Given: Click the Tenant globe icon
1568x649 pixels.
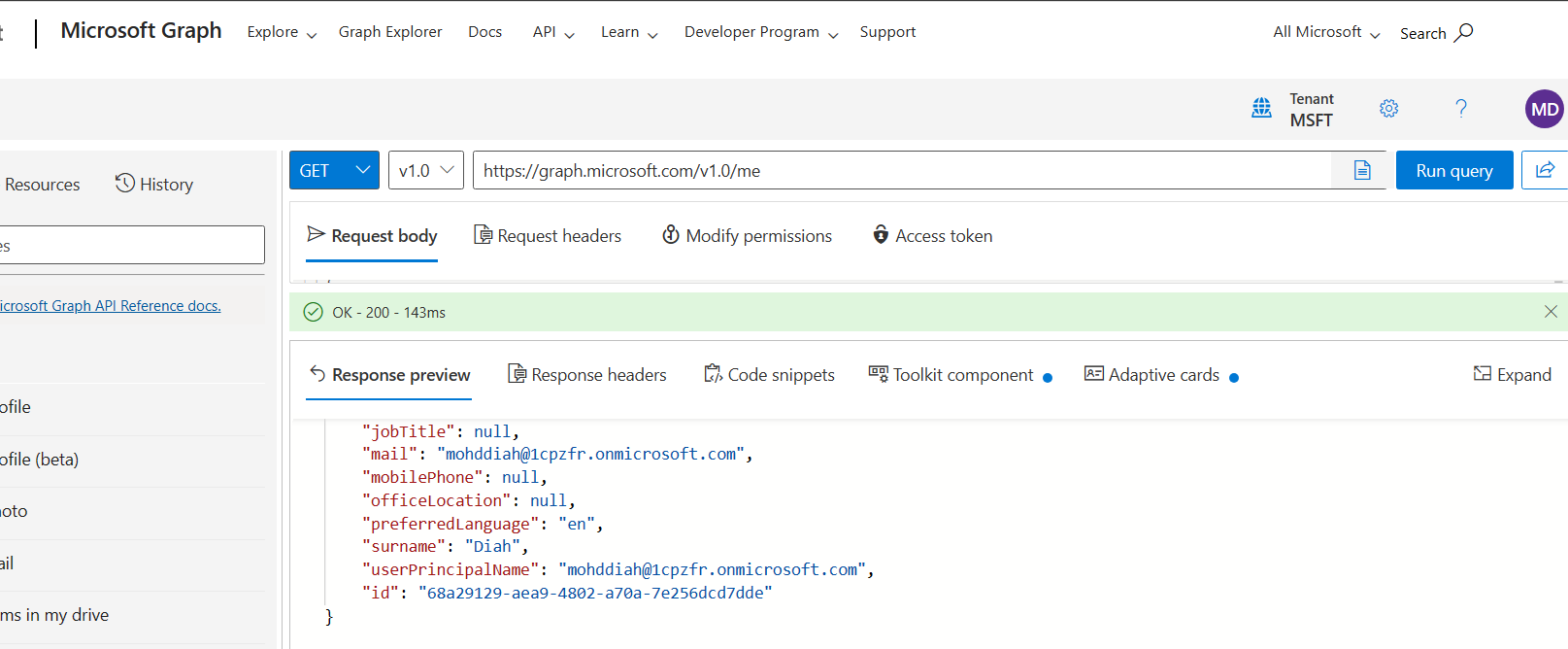Looking at the screenshot, I should point(1261,108).
